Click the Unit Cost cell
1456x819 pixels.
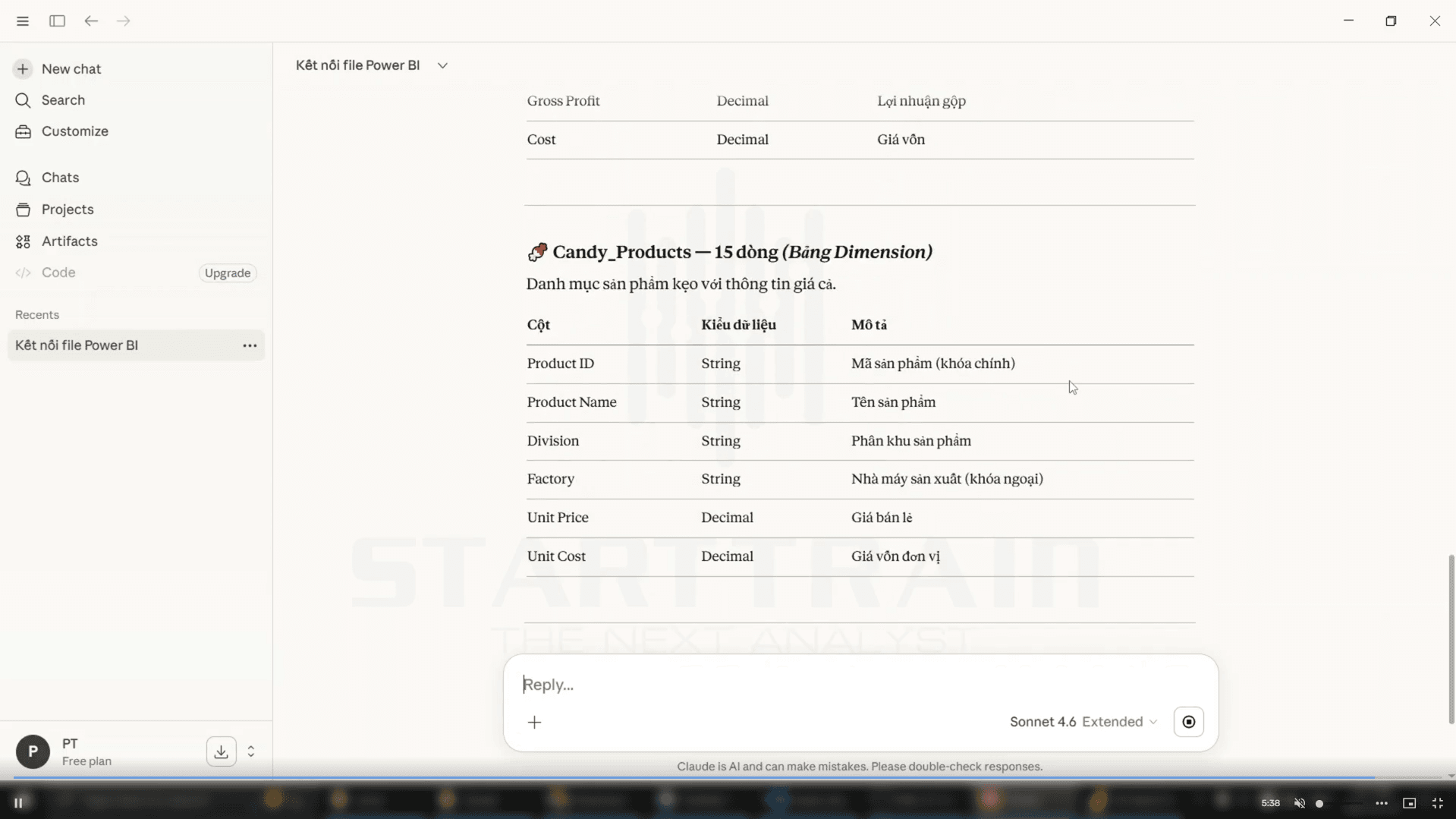pos(556,556)
